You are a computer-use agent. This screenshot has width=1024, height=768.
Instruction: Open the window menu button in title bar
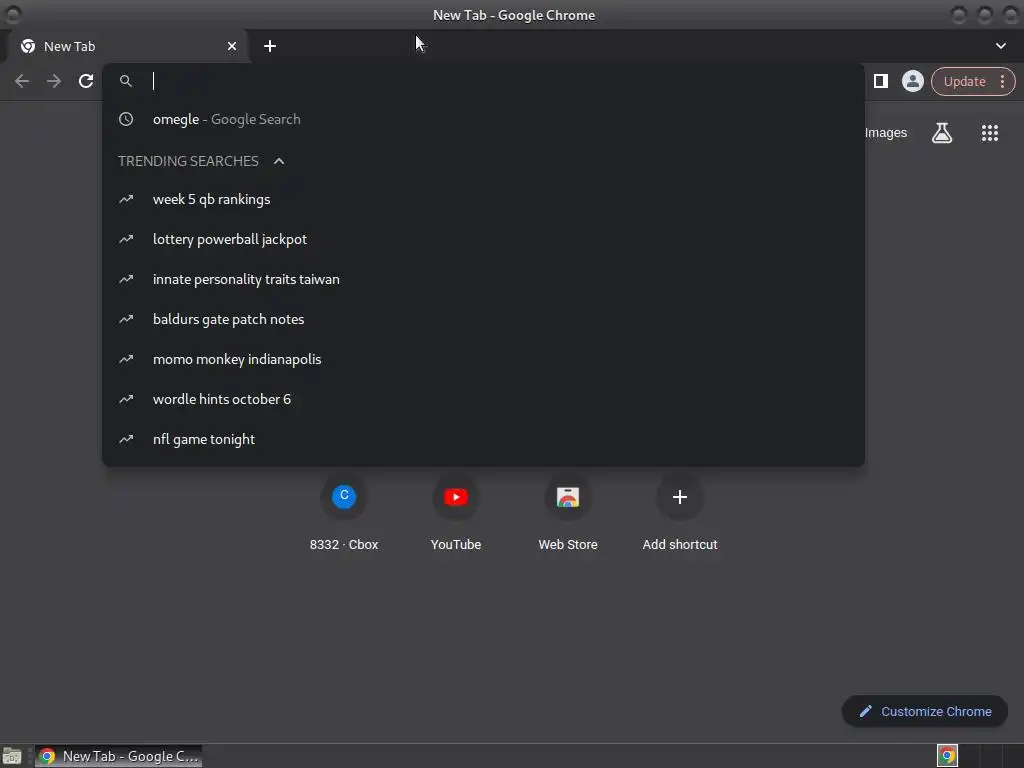pyautogui.click(x=13, y=14)
